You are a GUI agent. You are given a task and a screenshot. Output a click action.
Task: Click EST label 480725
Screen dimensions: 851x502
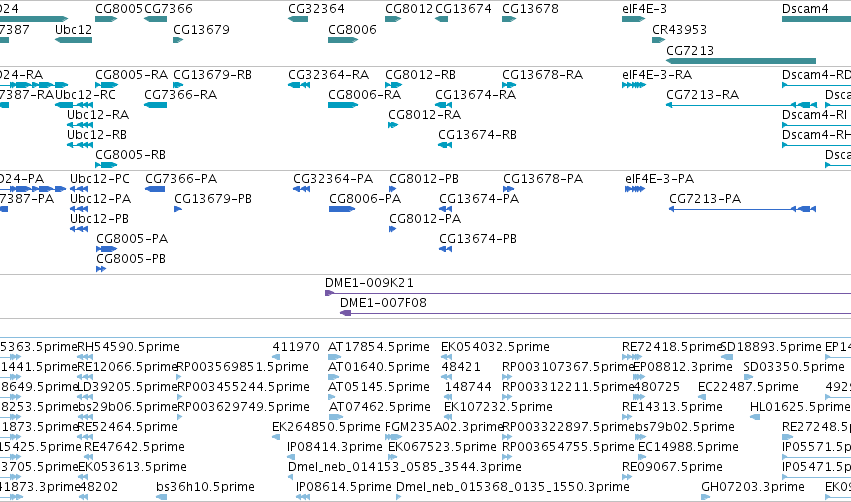pos(657,387)
